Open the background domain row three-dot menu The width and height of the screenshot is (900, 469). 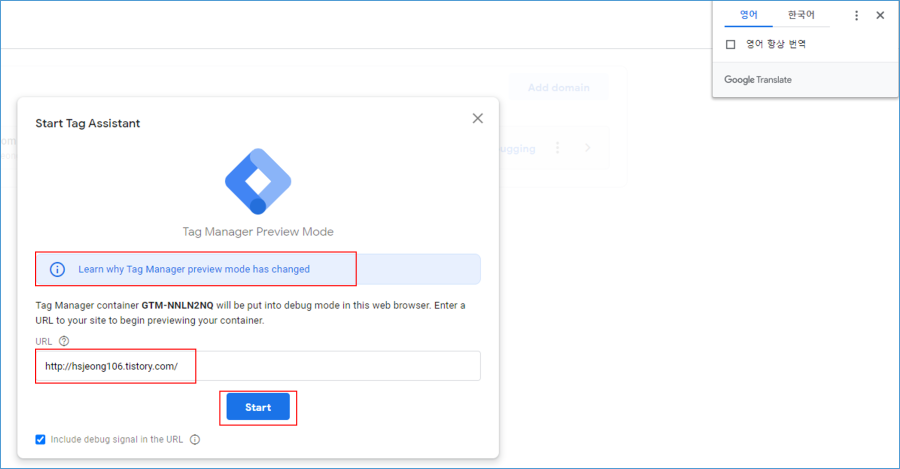point(557,148)
